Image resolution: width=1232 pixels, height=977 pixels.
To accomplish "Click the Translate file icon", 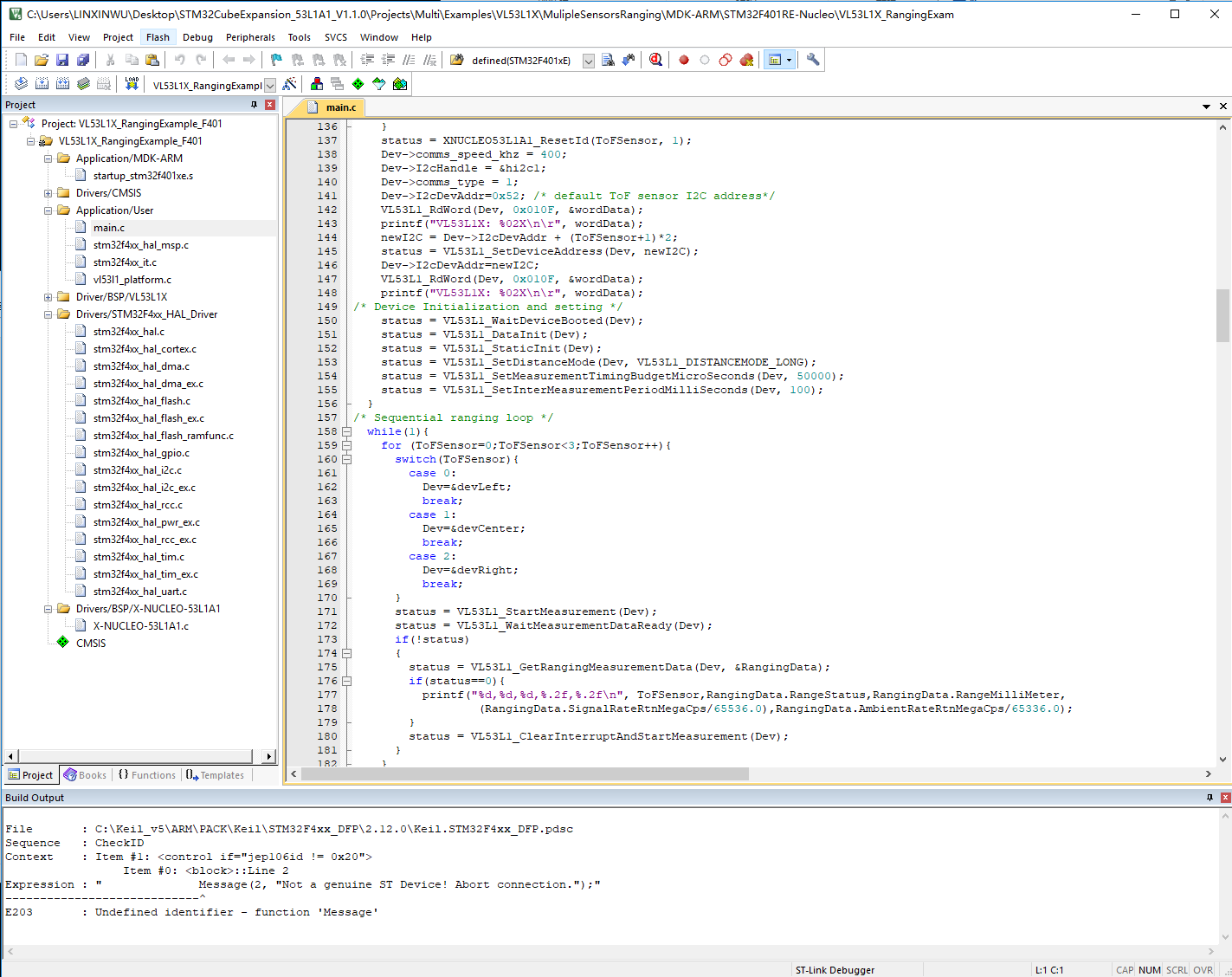I will [x=21, y=84].
